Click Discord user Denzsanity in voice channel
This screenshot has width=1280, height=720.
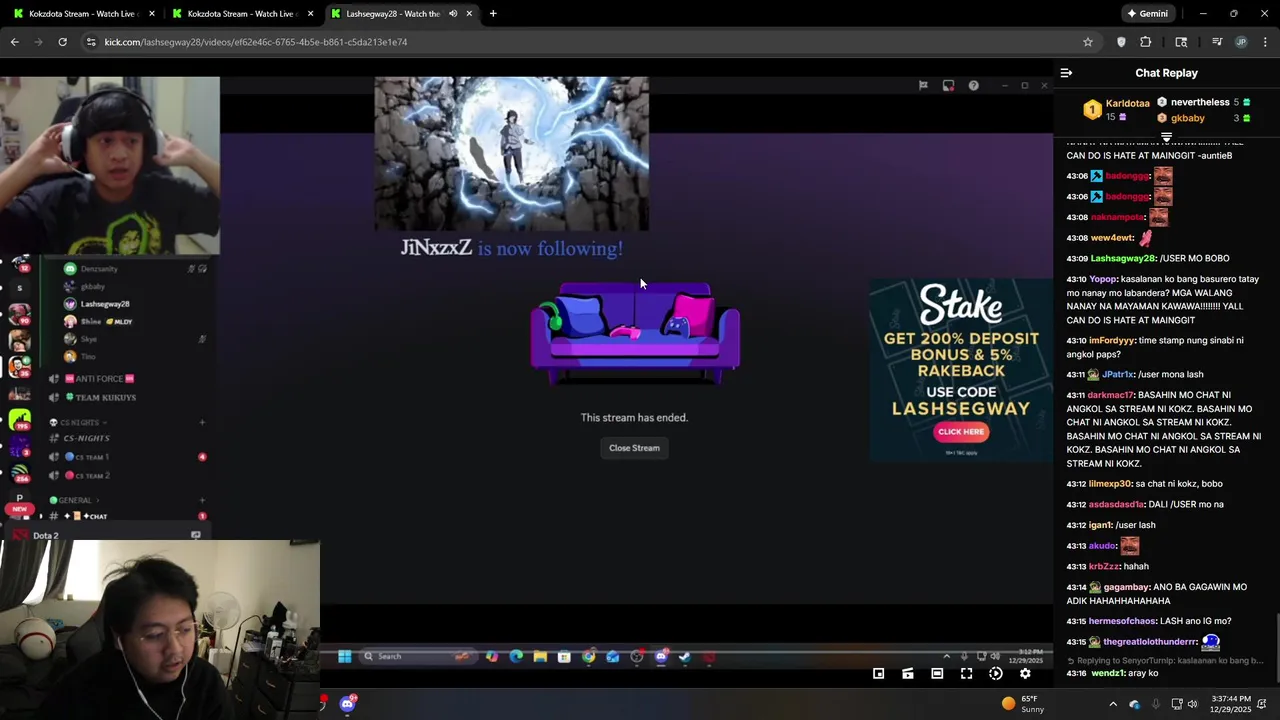[x=99, y=269]
